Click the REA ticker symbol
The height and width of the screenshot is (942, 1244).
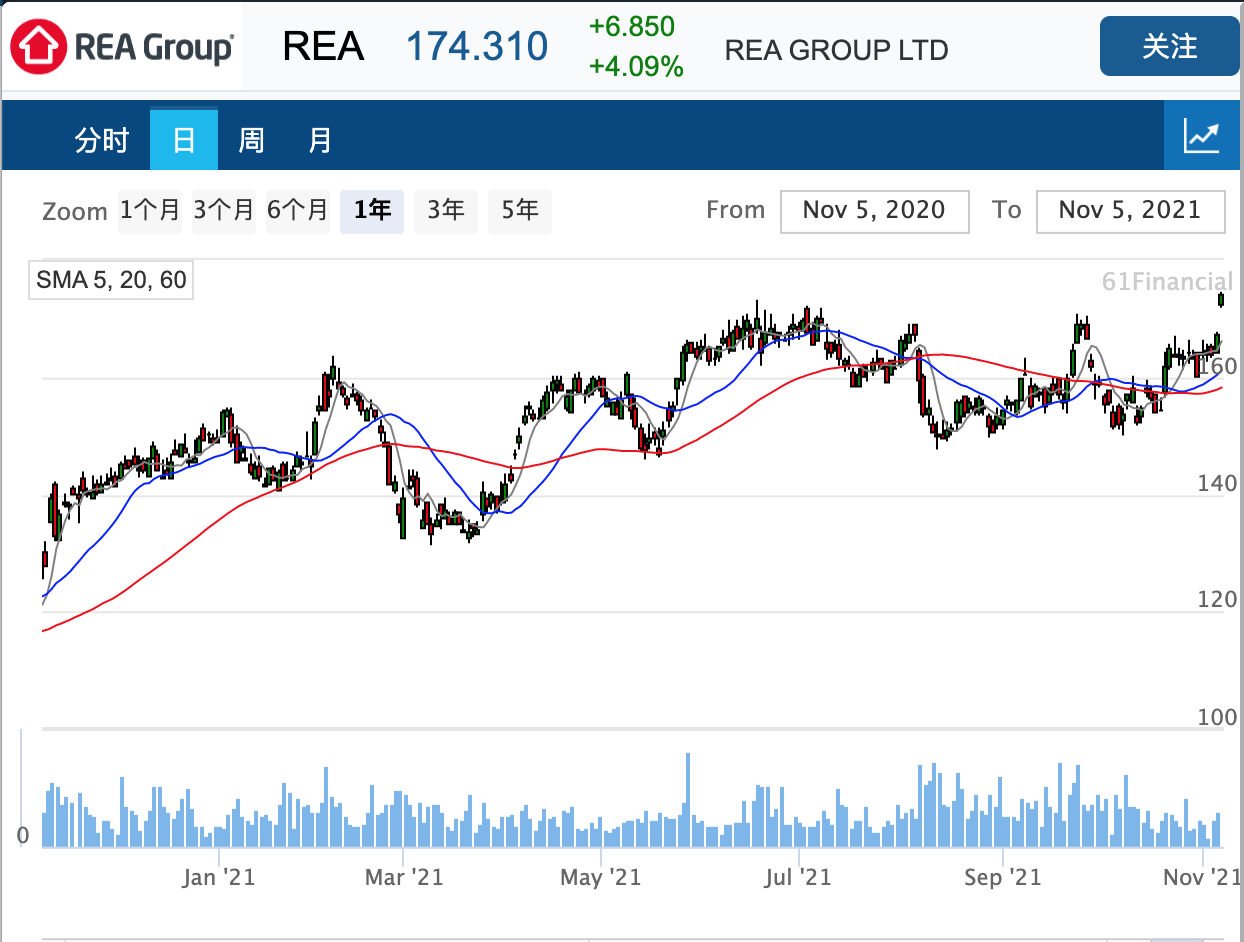tap(323, 47)
